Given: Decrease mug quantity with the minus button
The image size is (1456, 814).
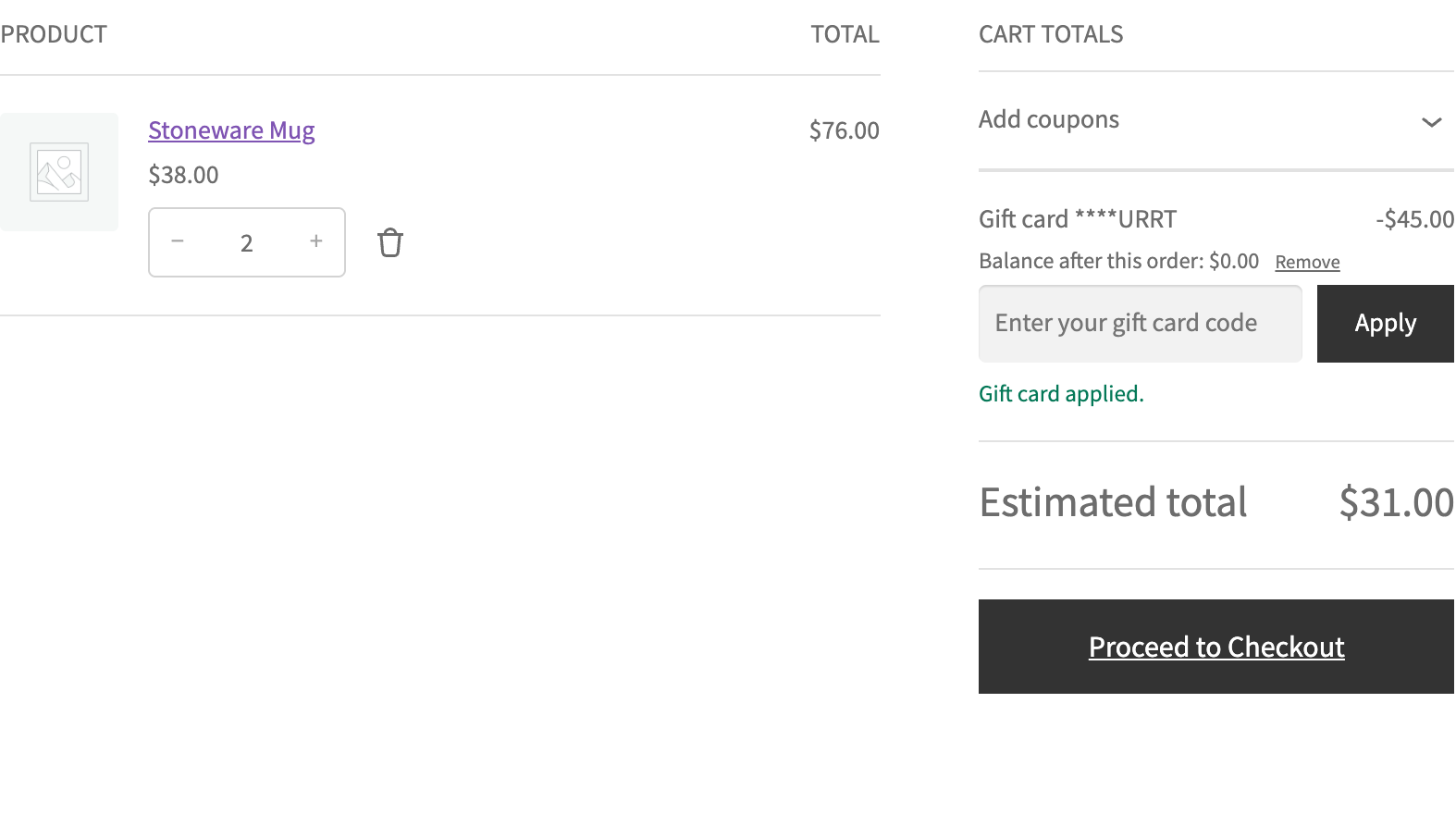Looking at the screenshot, I should (178, 241).
